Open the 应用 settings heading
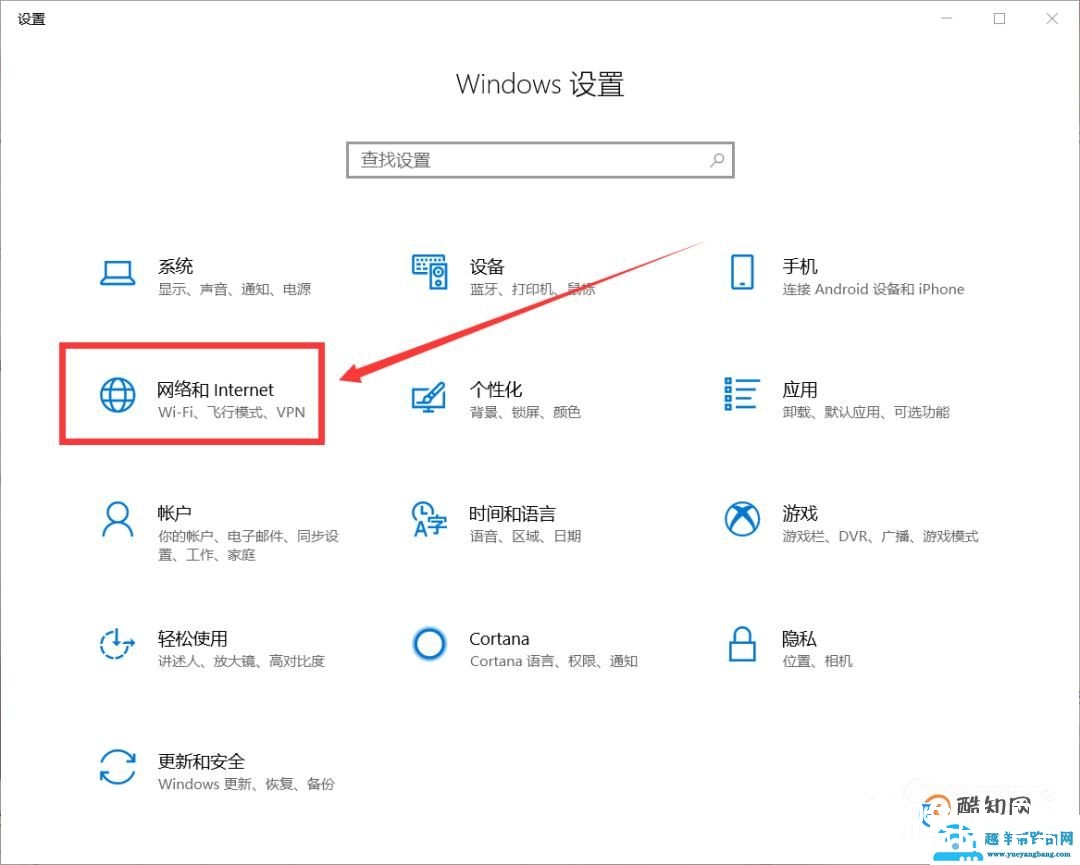Image resolution: width=1080 pixels, height=865 pixels. click(x=800, y=390)
